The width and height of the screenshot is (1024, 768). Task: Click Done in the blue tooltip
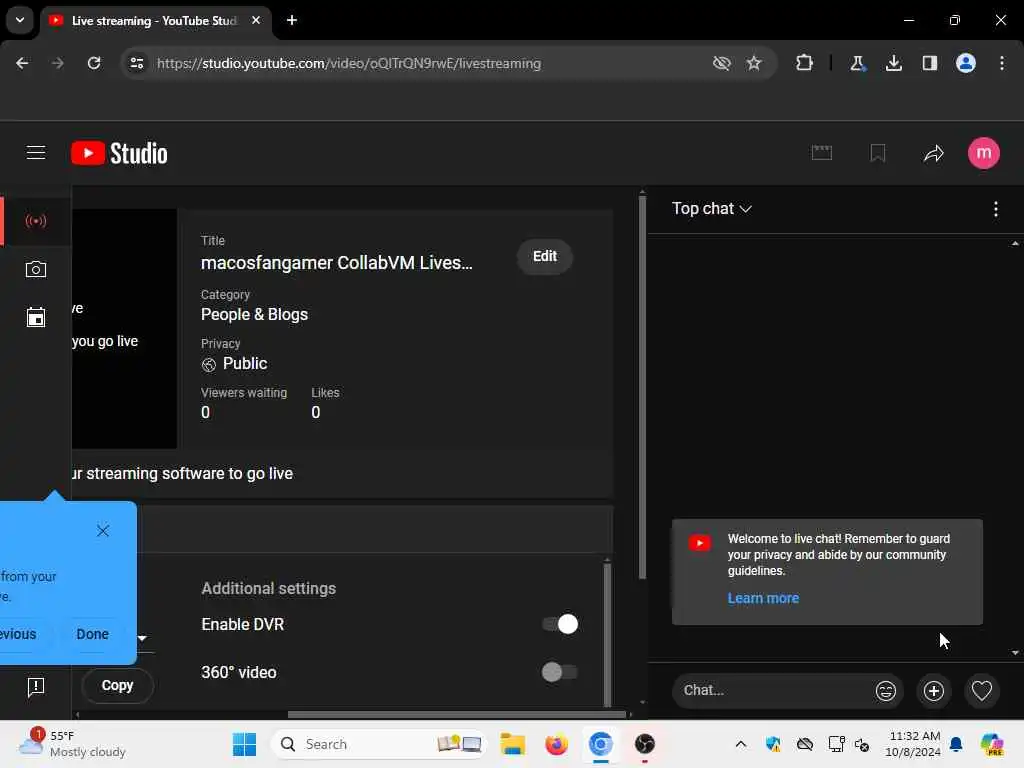pos(93,634)
